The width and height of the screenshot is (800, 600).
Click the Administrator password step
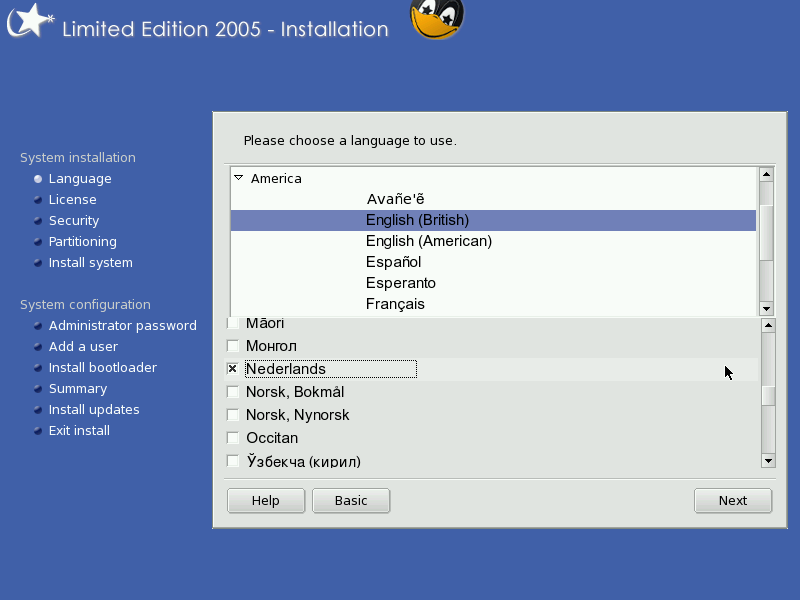tap(122, 326)
